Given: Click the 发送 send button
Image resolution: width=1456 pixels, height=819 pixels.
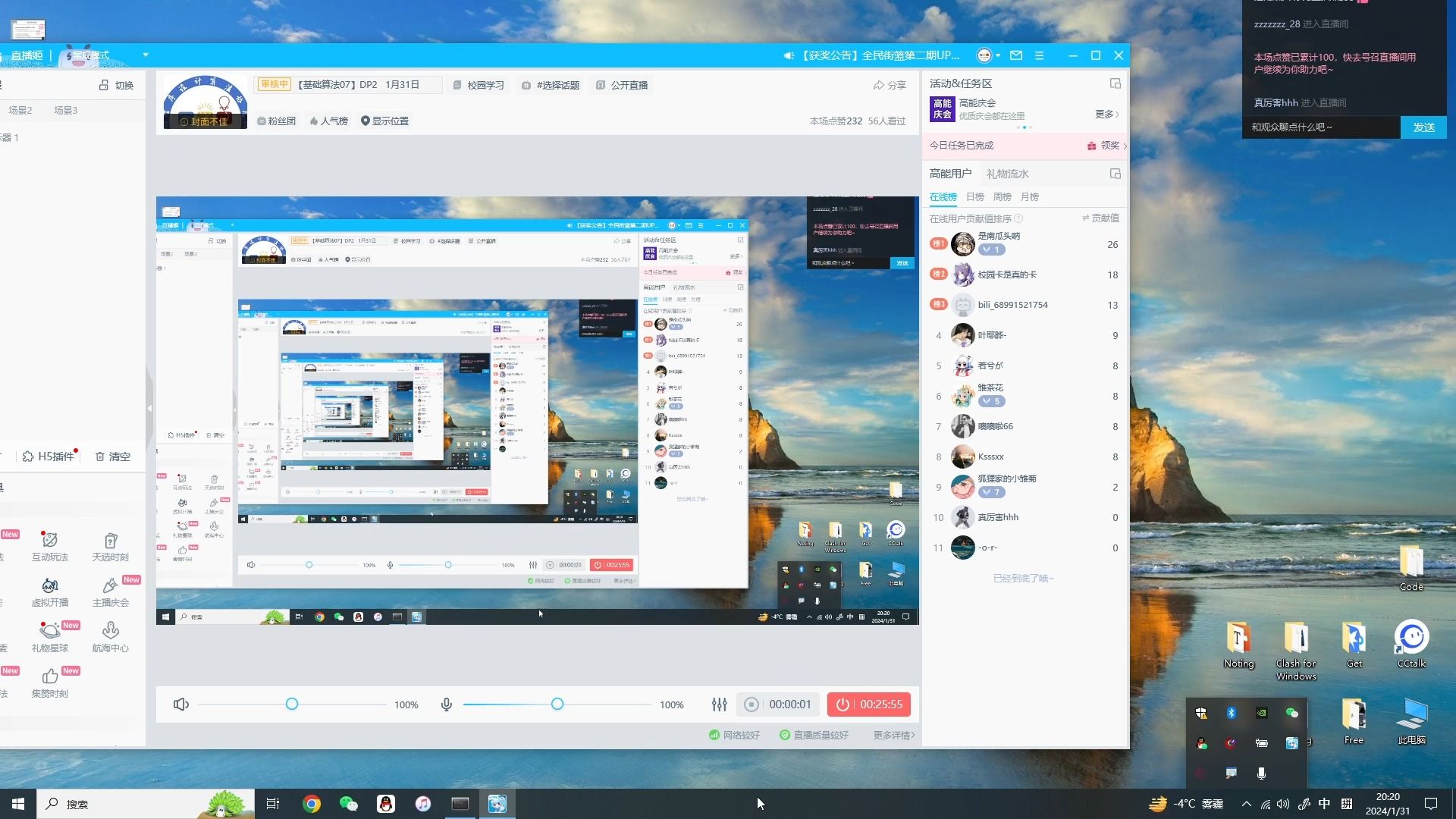Looking at the screenshot, I should pos(1423,127).
